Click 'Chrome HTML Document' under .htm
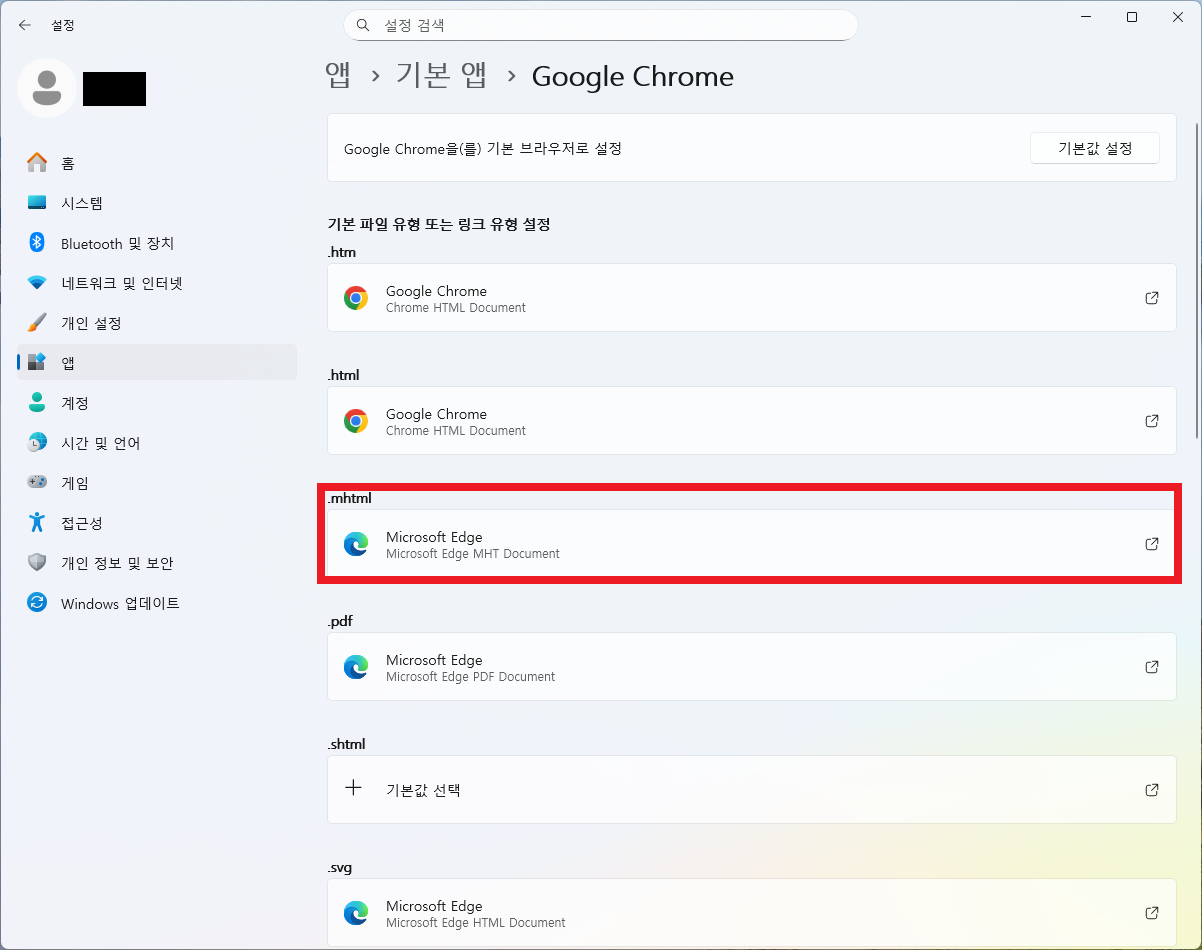Screen dimensions: 1202x950 tap(456, 307)
